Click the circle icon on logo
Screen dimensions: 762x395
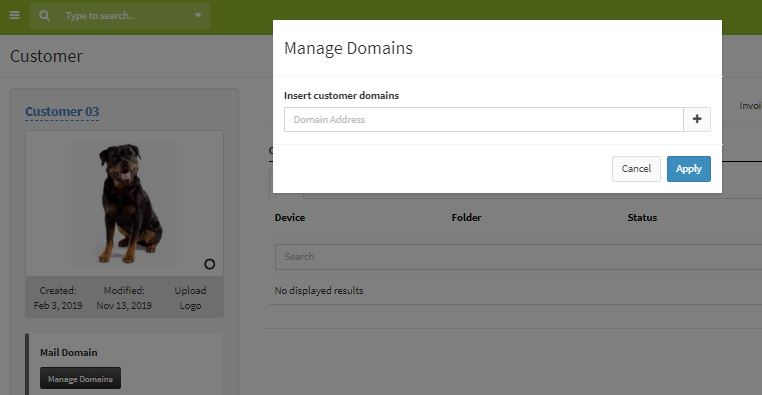click(209, 264)
